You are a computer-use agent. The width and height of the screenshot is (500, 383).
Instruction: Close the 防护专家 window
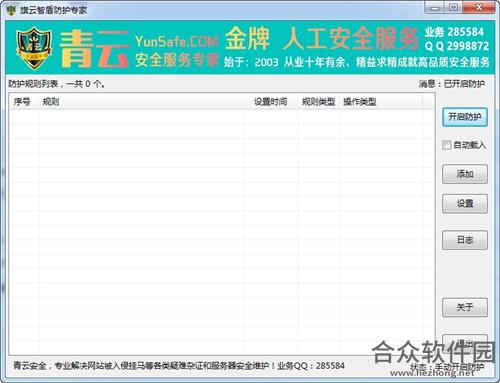tap(479, 8)
